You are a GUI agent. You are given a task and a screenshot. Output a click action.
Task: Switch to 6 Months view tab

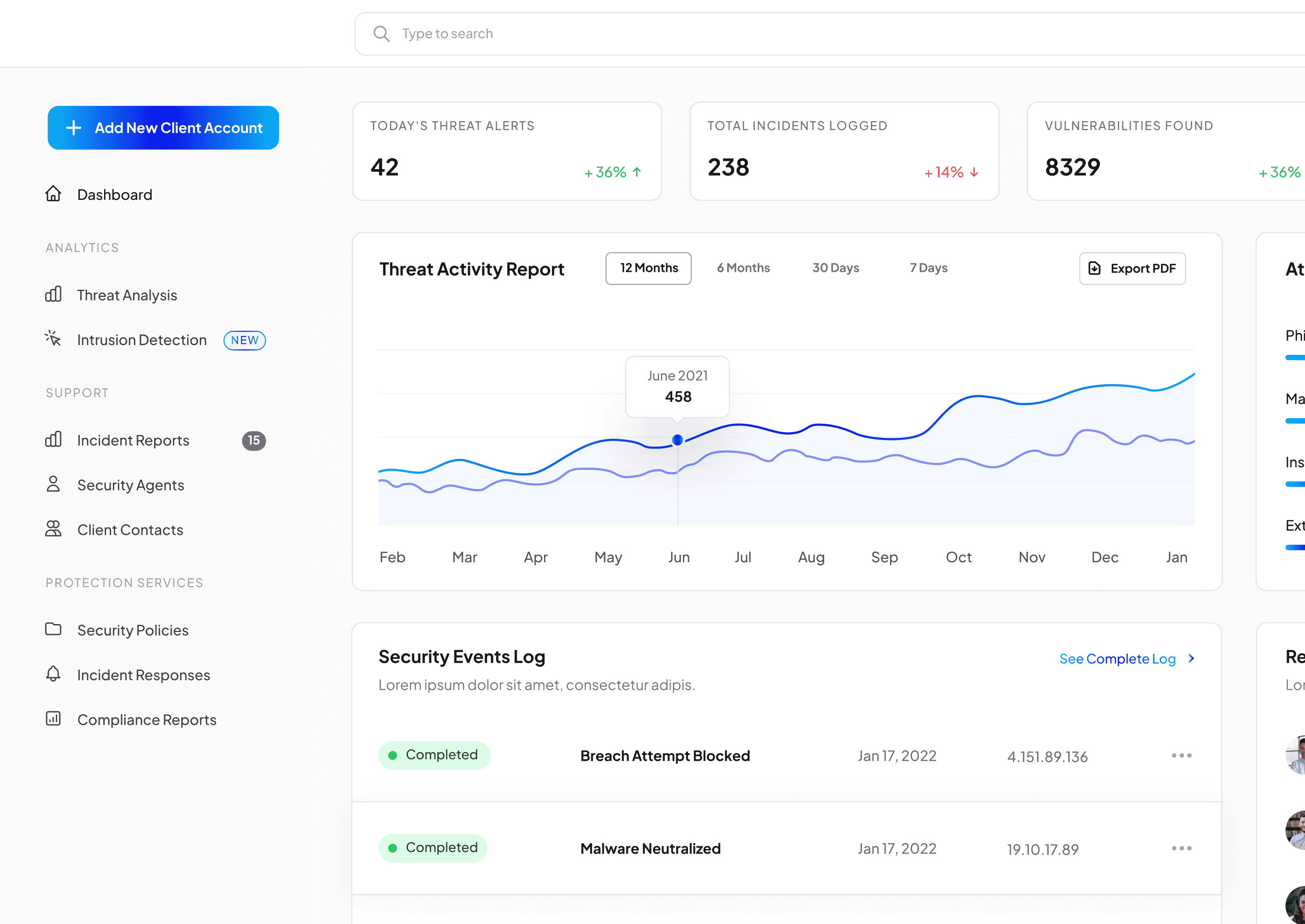pyautogui.click(x=744, y=267)
